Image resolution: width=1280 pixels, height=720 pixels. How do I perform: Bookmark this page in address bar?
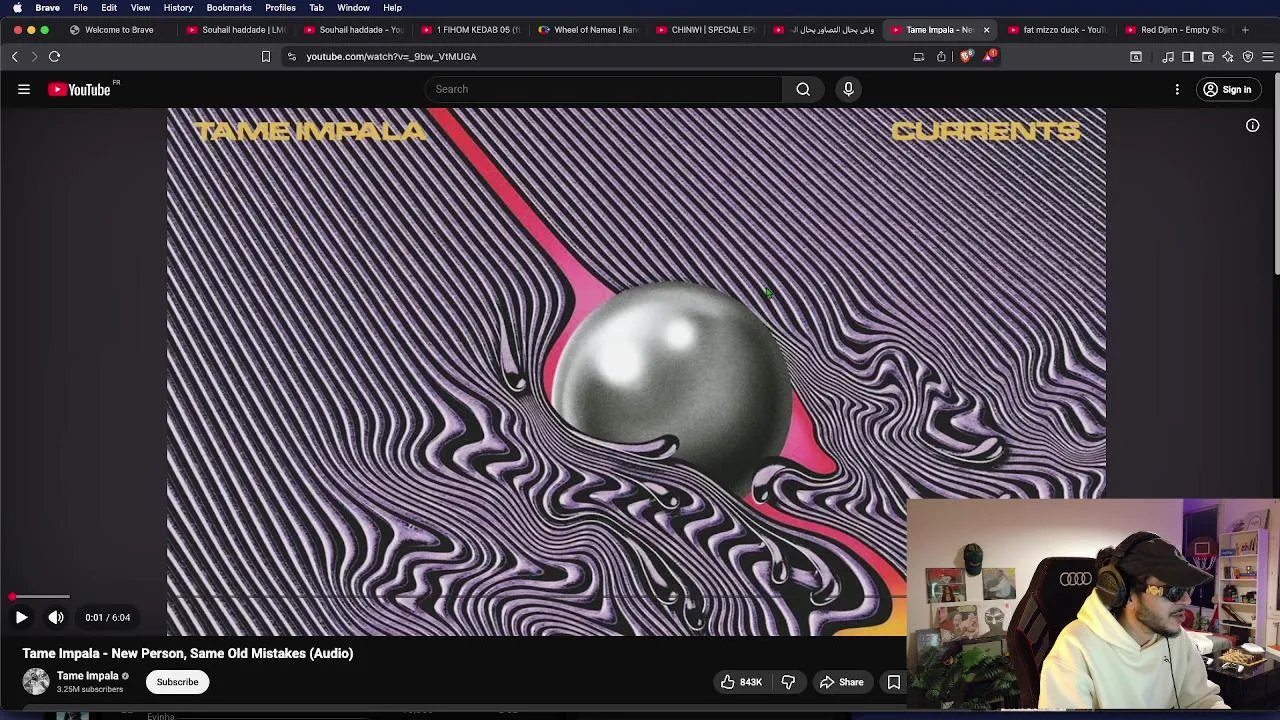tap(266, 57)
